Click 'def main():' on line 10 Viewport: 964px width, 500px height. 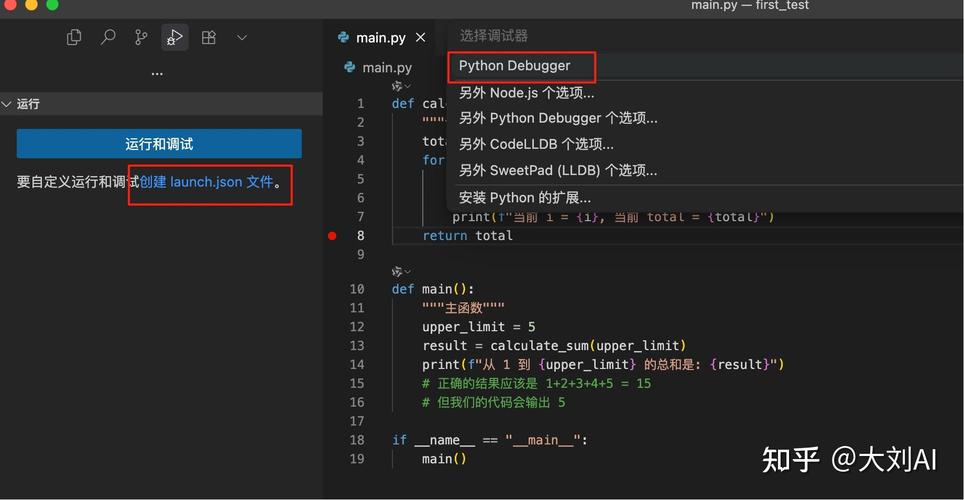click(x=433, y=289)
